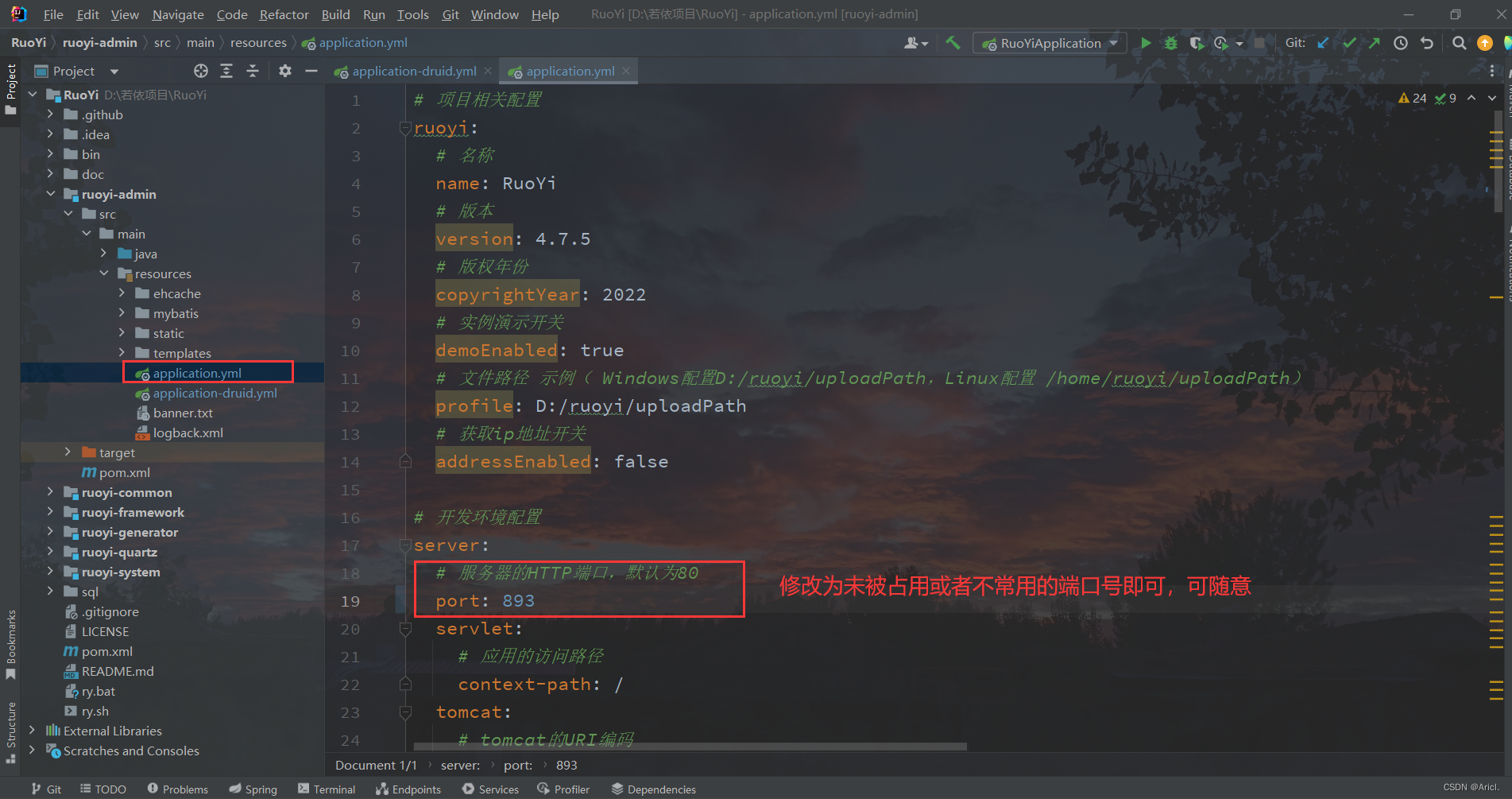Open the Bookmarks side panel
1512x799 pixels.
[10, 644]
